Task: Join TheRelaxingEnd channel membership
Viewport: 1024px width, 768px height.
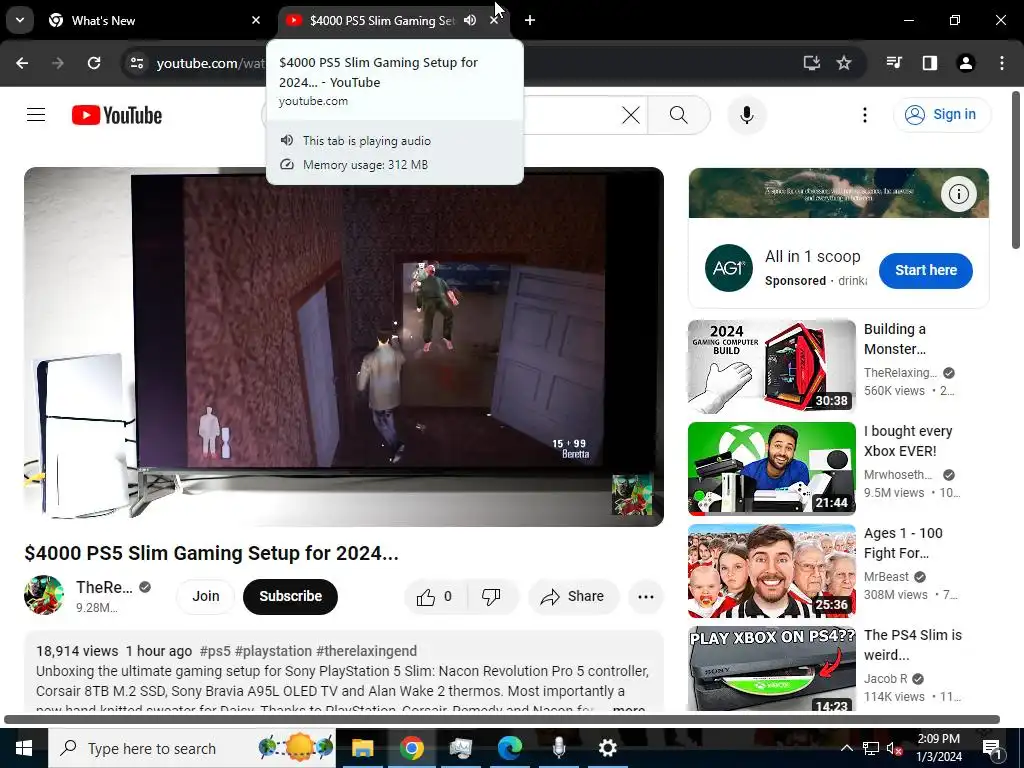Action: 205,596
